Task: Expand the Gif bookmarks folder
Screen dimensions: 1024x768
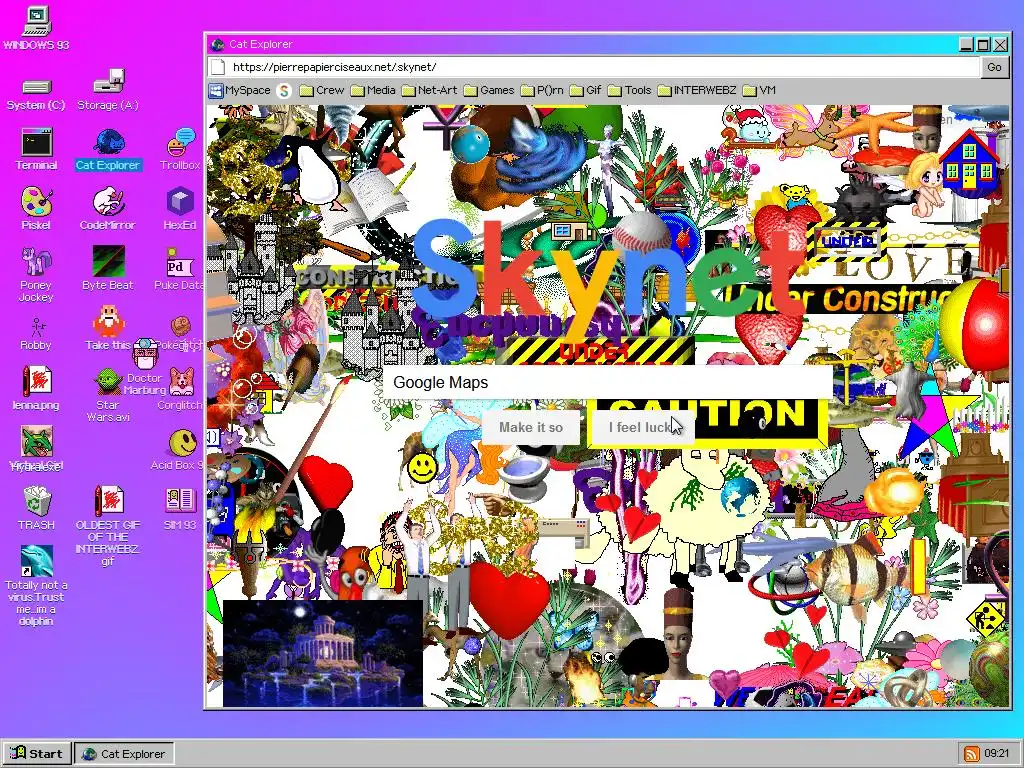Action: 585,90
